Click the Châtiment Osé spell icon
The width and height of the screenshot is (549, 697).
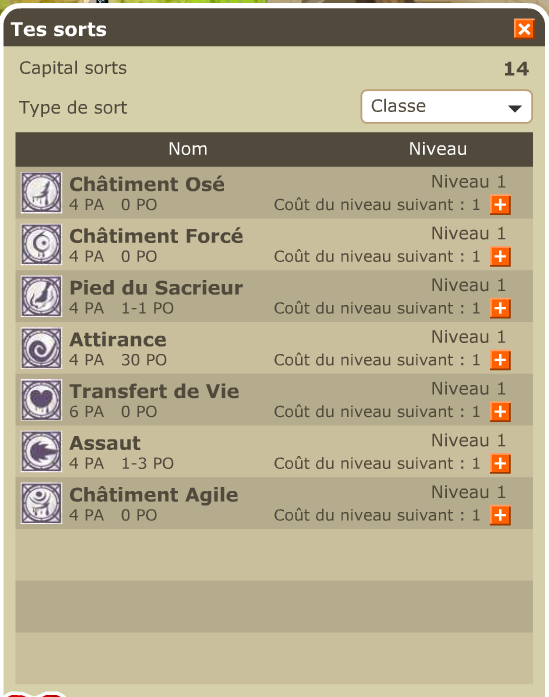[41, 192]
